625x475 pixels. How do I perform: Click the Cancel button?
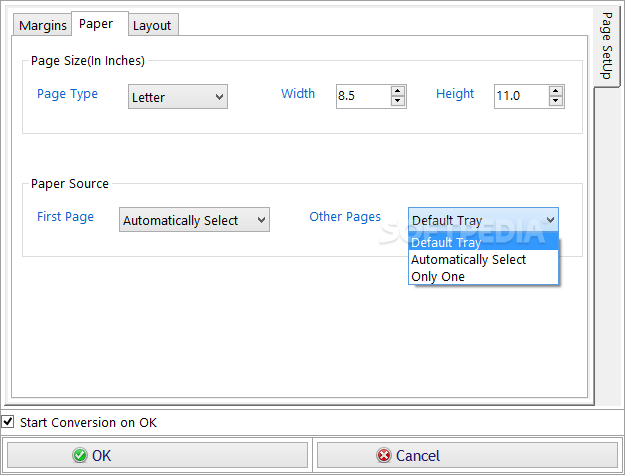(x=467, y=455)
